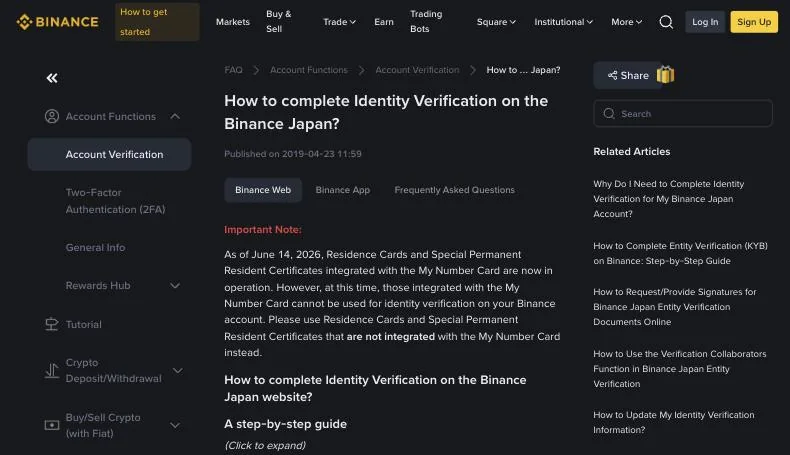790x455 pixels.
Task: Open Verification Collaborators Function article
Action: tap(680, 369)
